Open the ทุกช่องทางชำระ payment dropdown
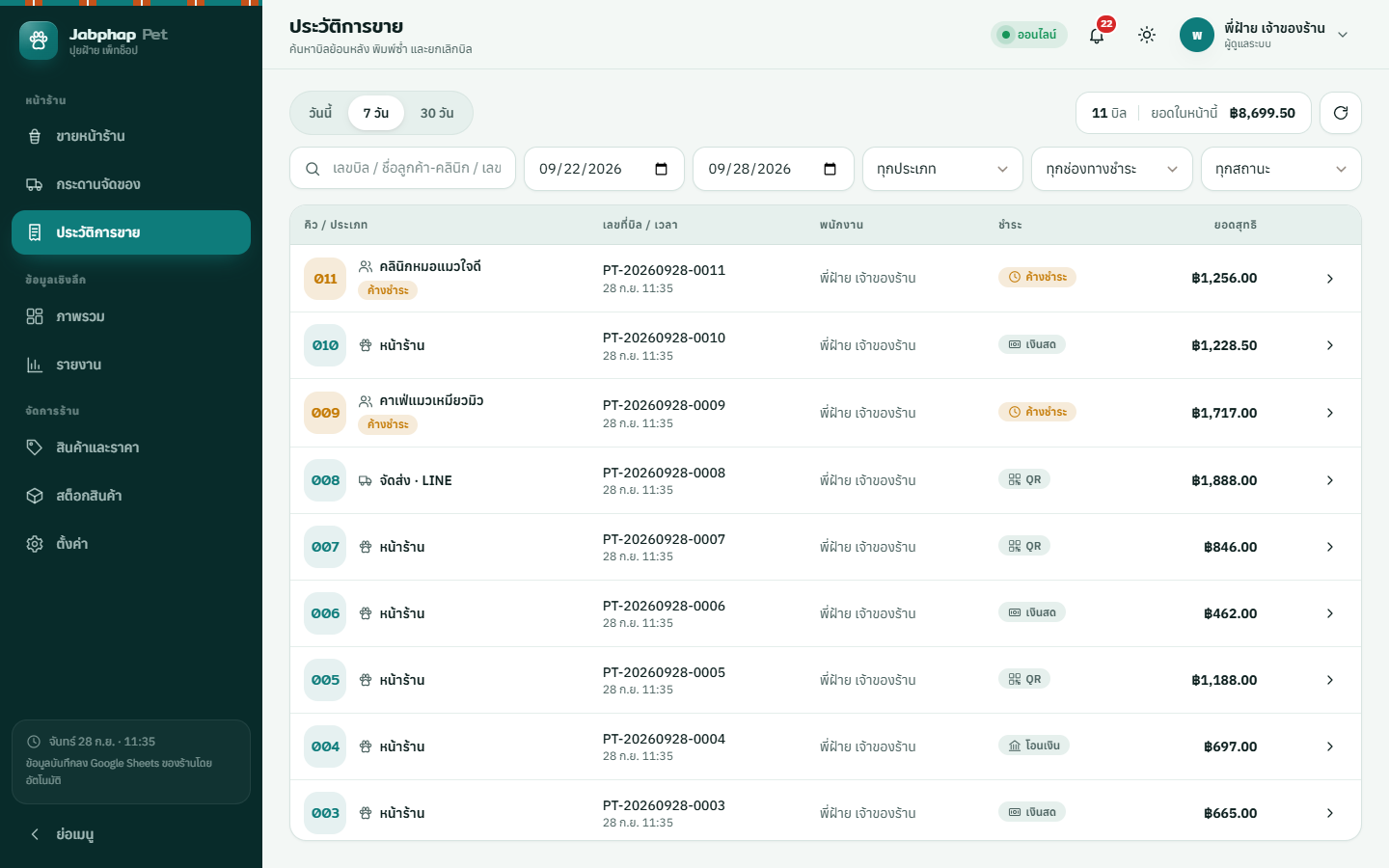1389x868 pixels. pos(1112,169)
